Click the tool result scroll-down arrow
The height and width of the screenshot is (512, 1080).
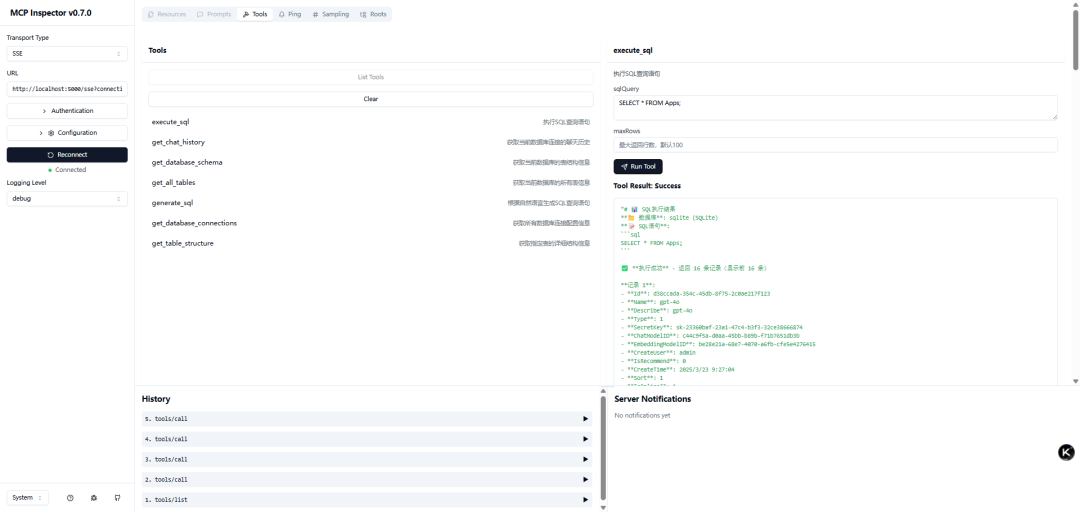[x=1076, y=381]
